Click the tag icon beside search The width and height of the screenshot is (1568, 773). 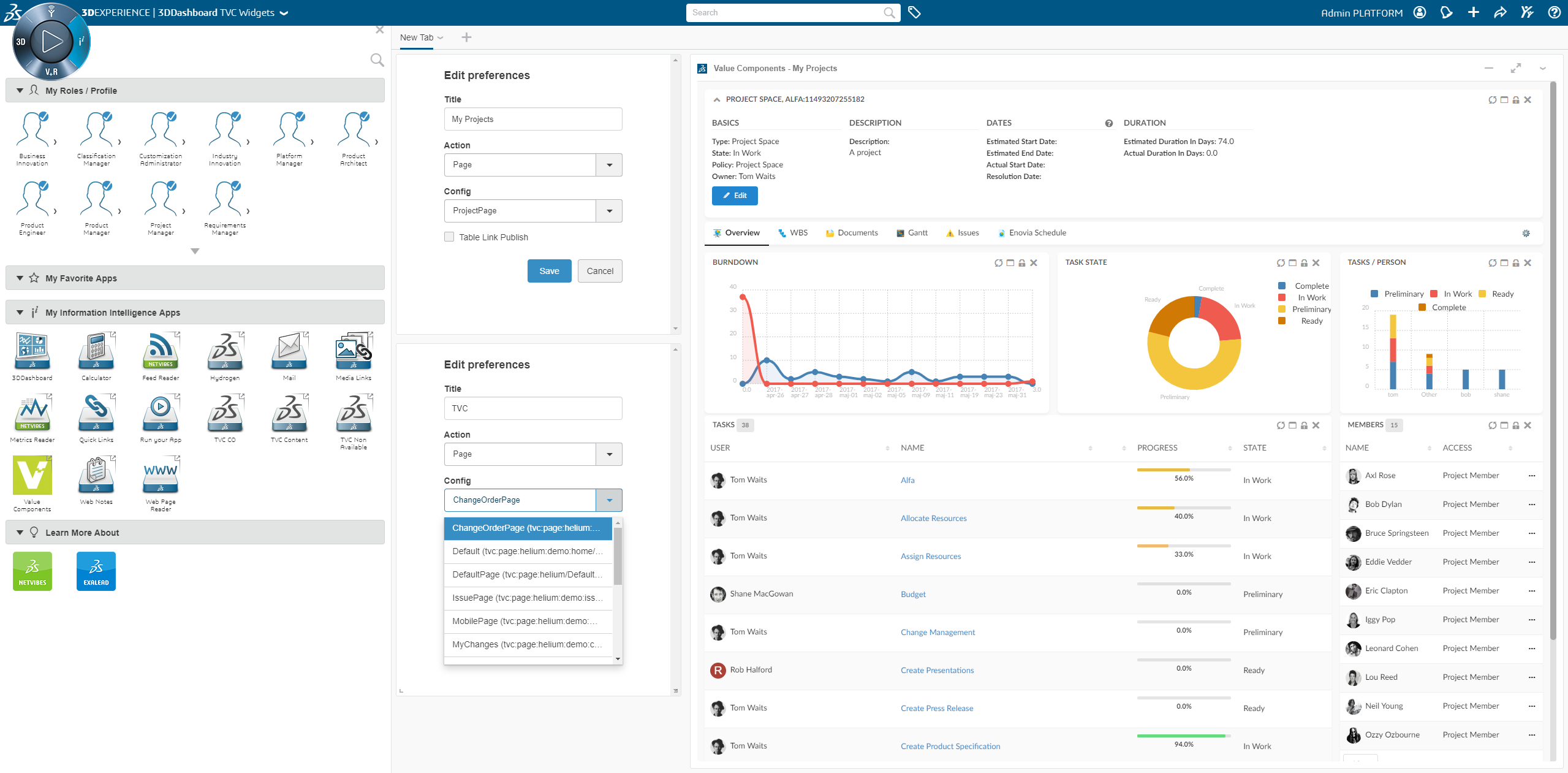[x=914, y=12]
